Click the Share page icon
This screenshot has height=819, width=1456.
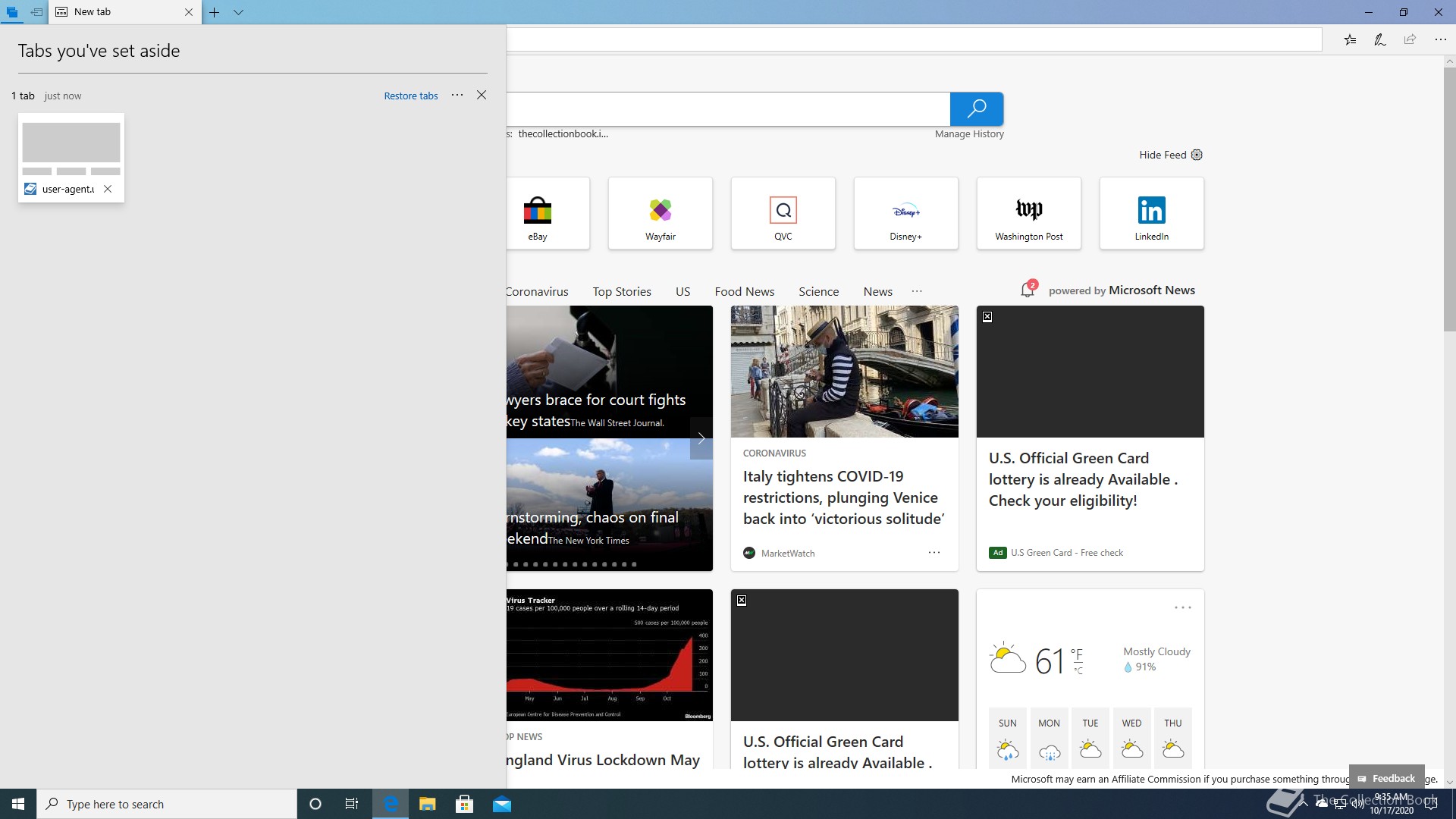(x=1410, y=39)
